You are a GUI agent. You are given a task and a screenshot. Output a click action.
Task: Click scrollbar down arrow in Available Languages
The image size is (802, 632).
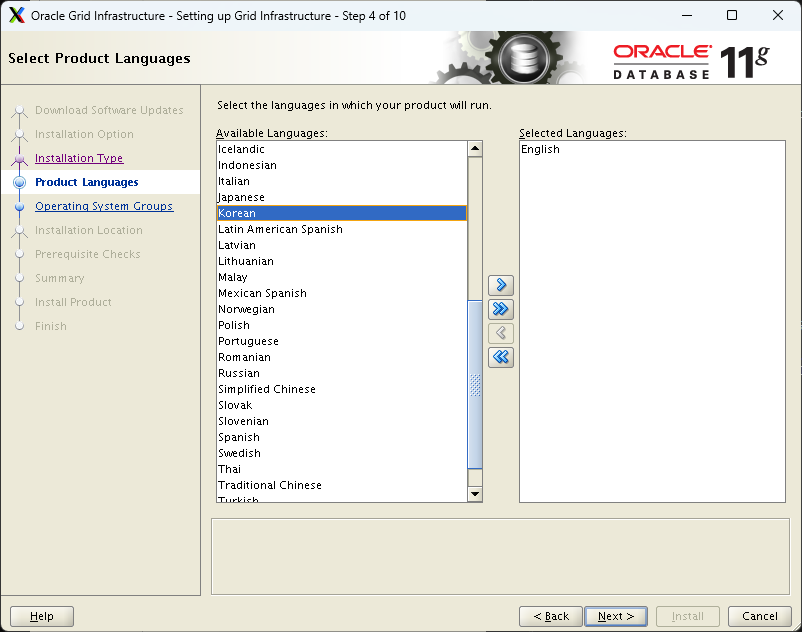click(x=475, y=494)
